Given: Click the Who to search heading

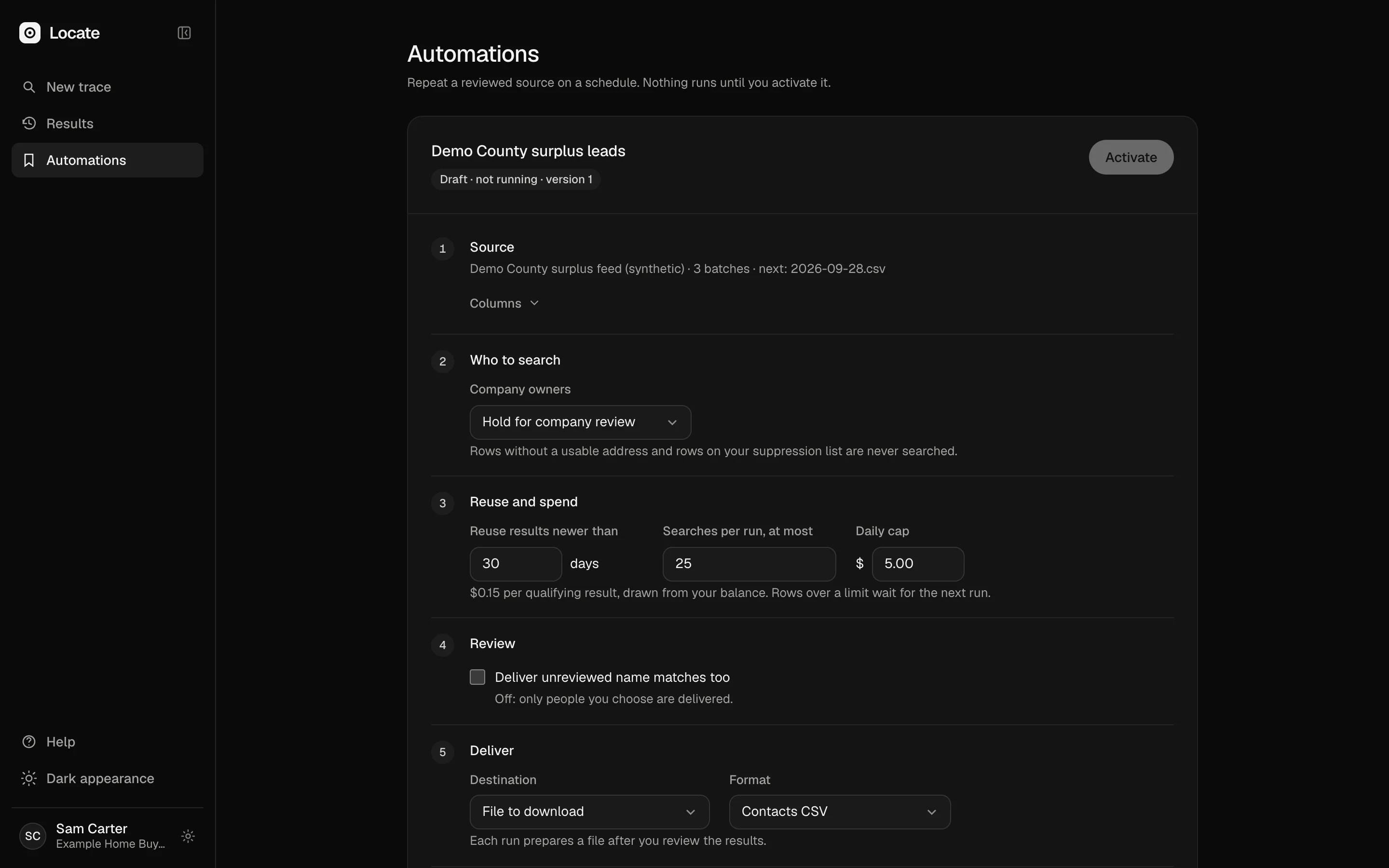Looking at the screenshot, I should coord(515,360).
